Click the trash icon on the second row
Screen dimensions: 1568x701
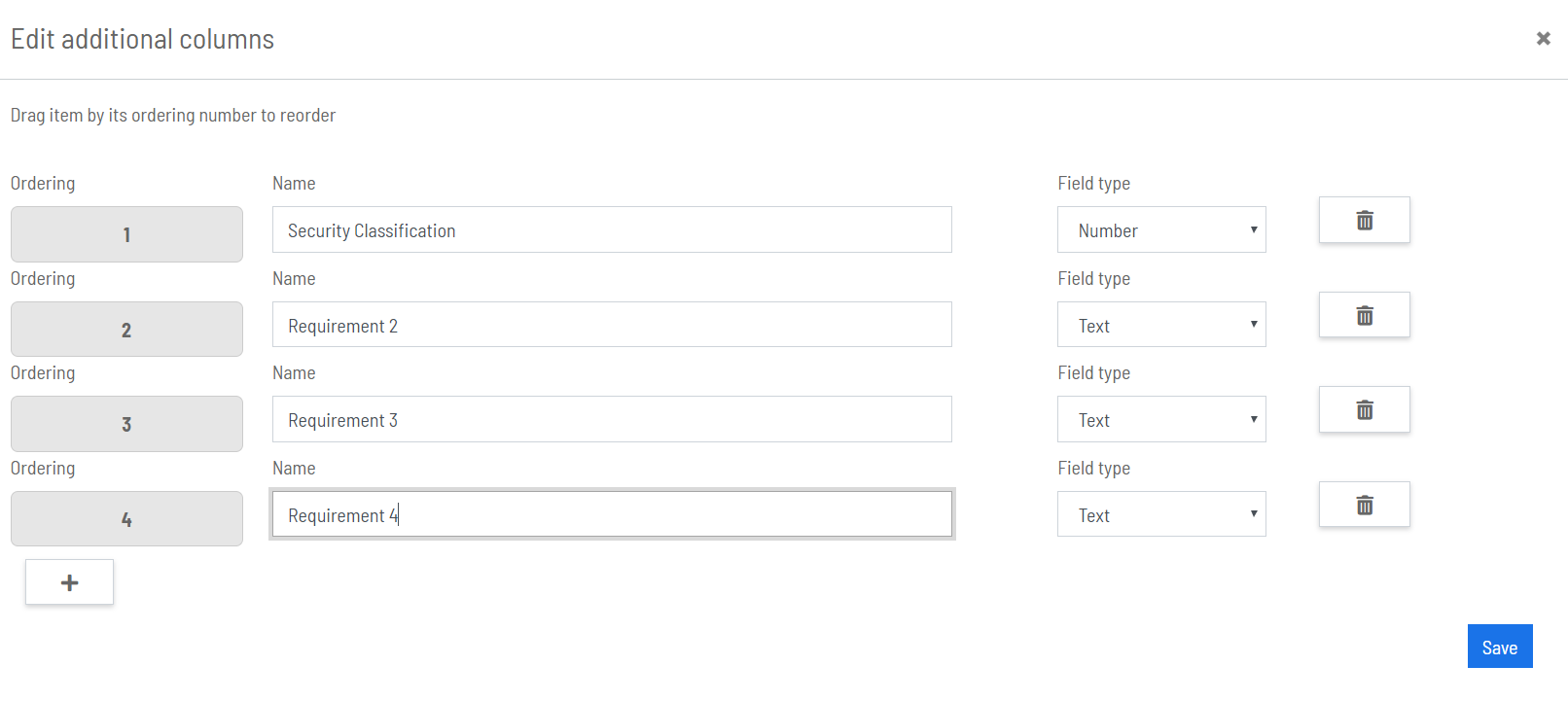1364,315
